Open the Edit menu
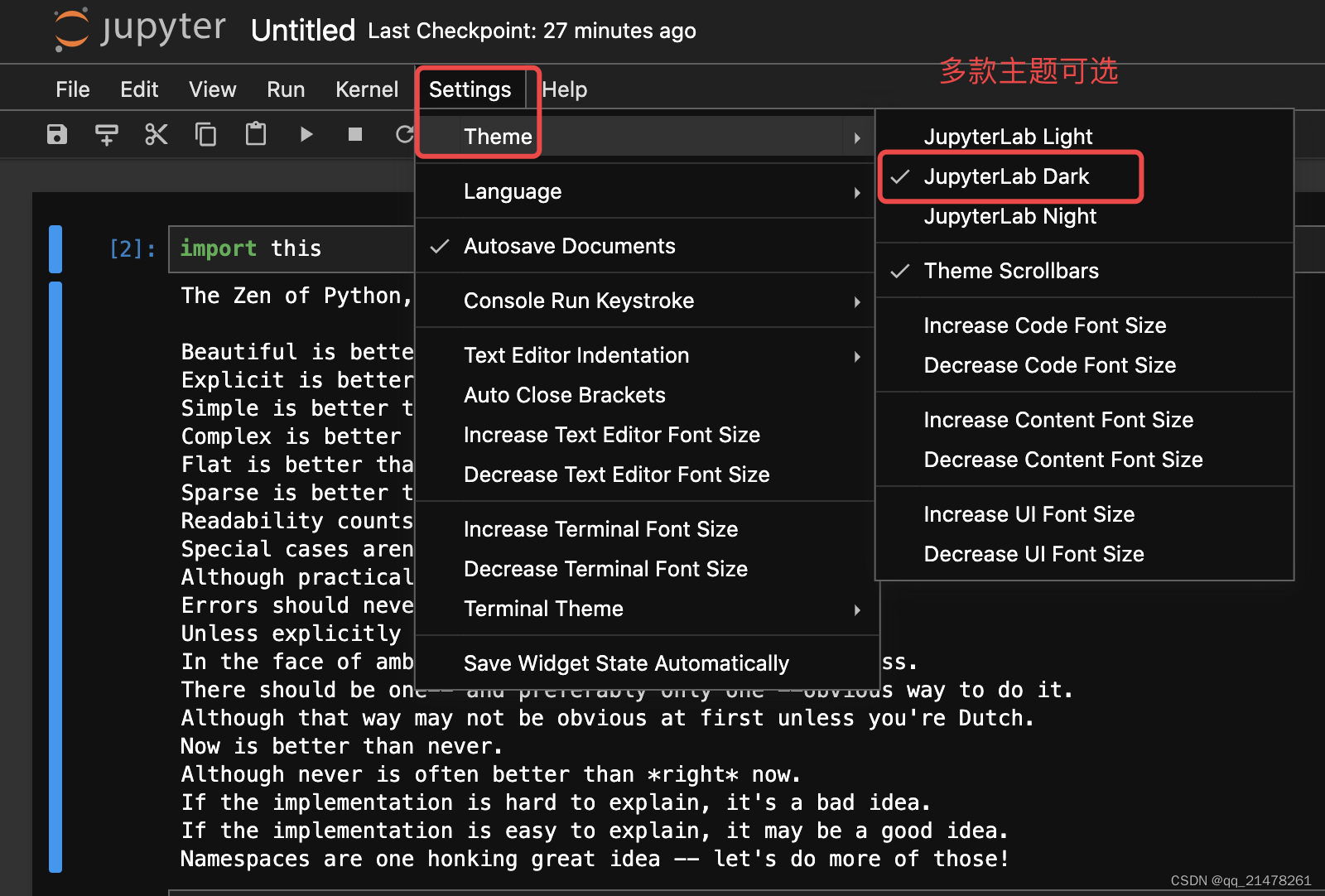The height and width of the screenshot is (896, 1325). [139, 89]
